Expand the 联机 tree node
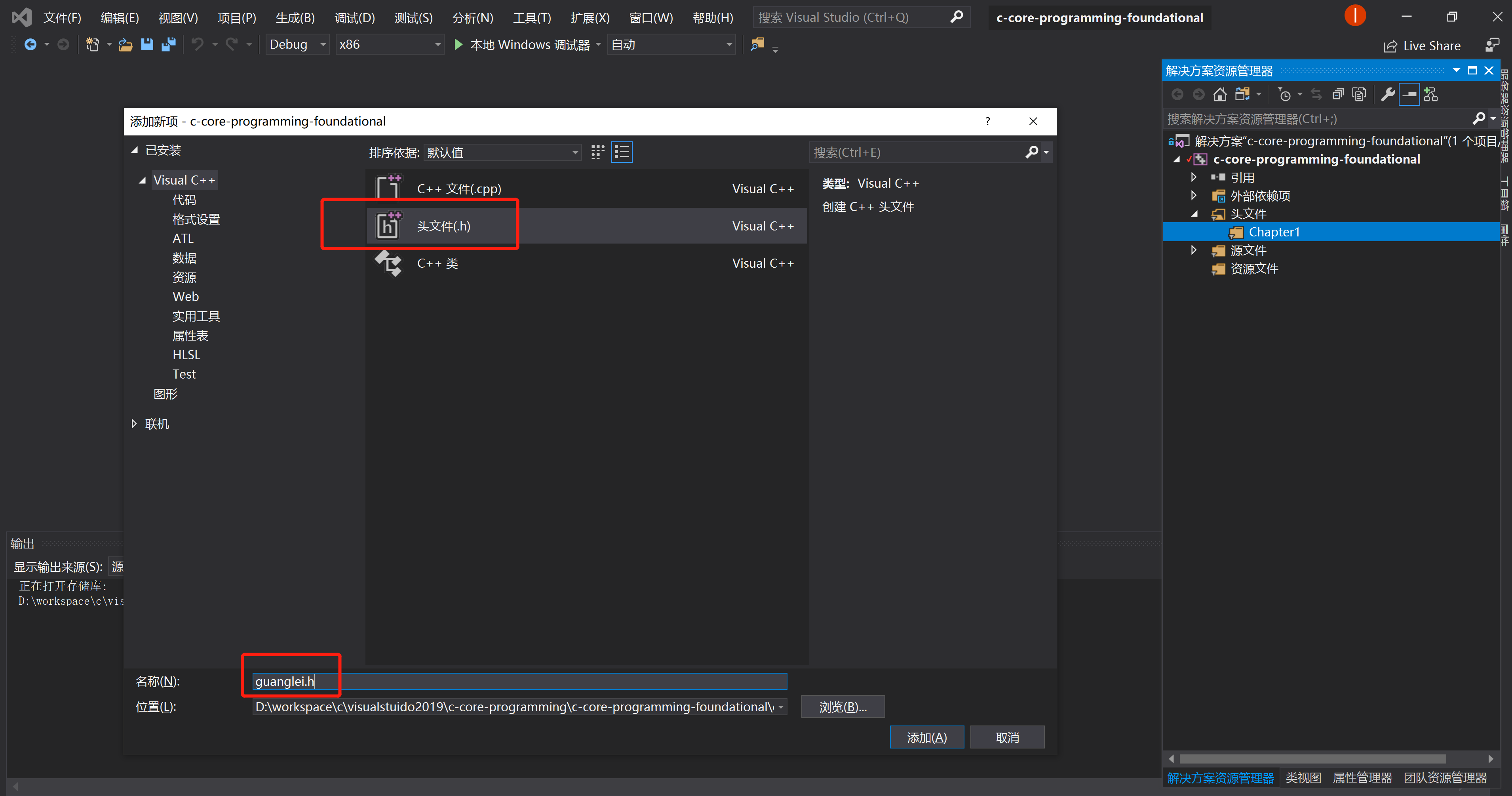Viewport: 1512px width, 796px height. coord(134,424)
